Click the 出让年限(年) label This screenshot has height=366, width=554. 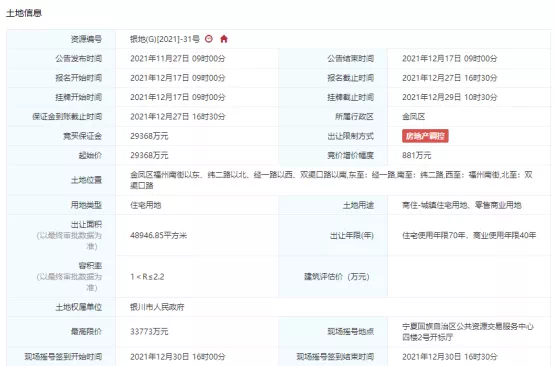point(352,235)
